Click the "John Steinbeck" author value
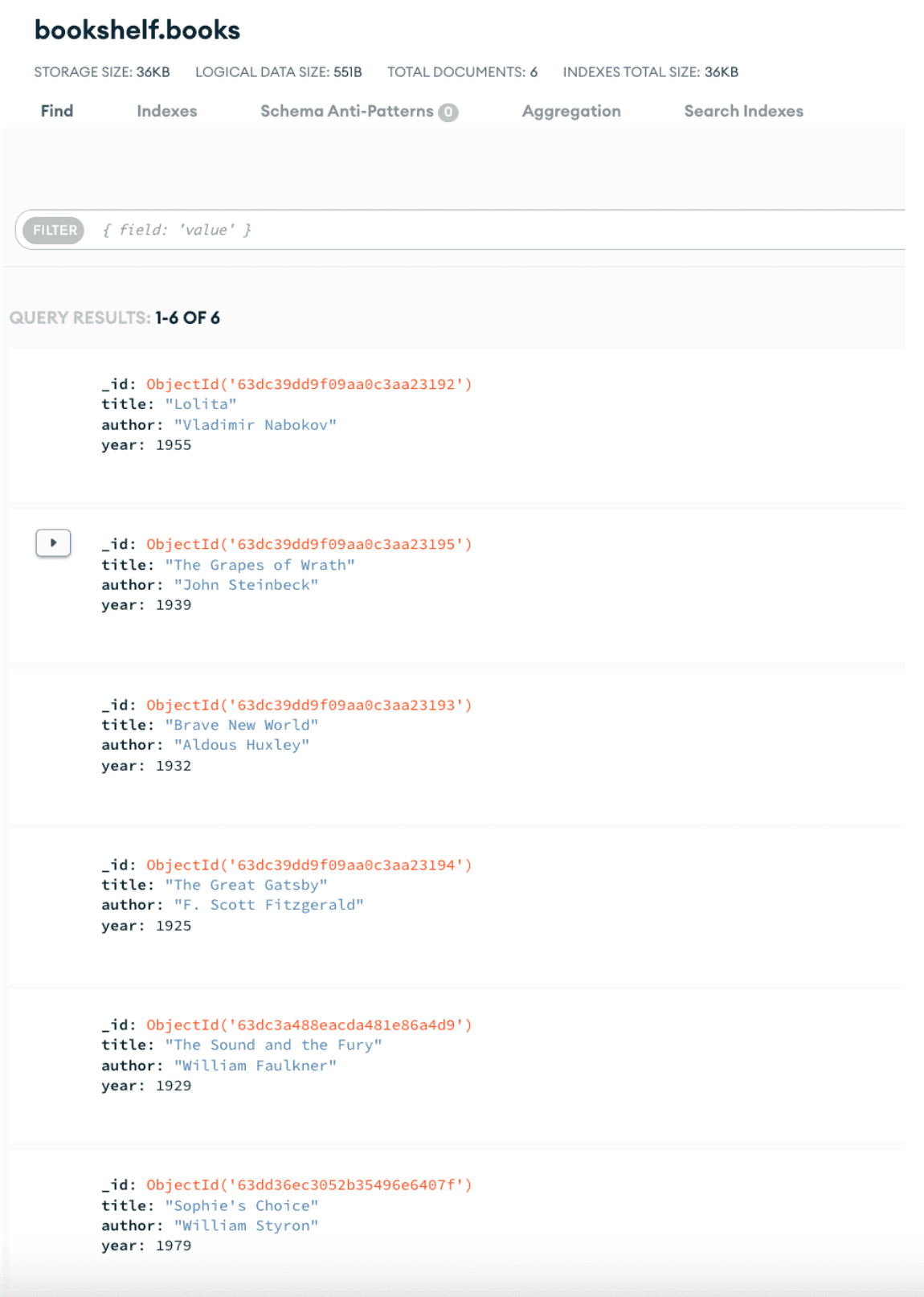Image resolution: width=924 pixels, height=1297 pixels. coord(246,585)
